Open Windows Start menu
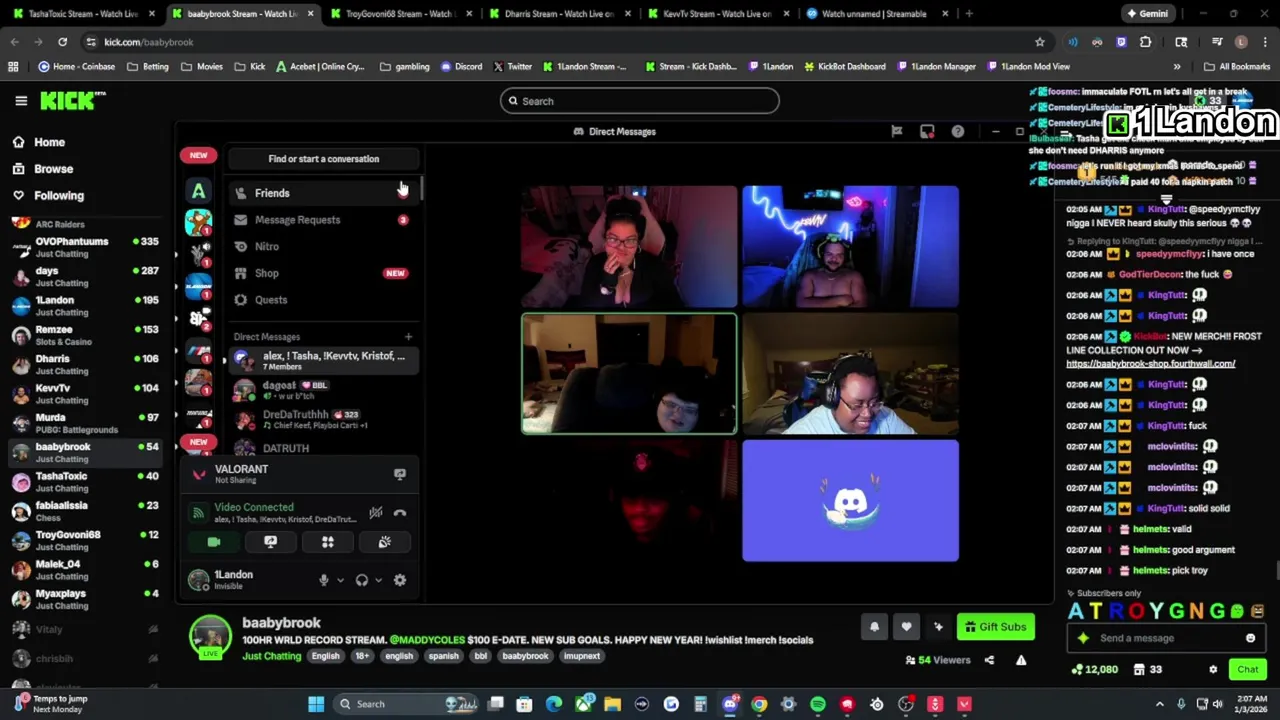This screenshot has height=720, width=1280. pos(316,704)
